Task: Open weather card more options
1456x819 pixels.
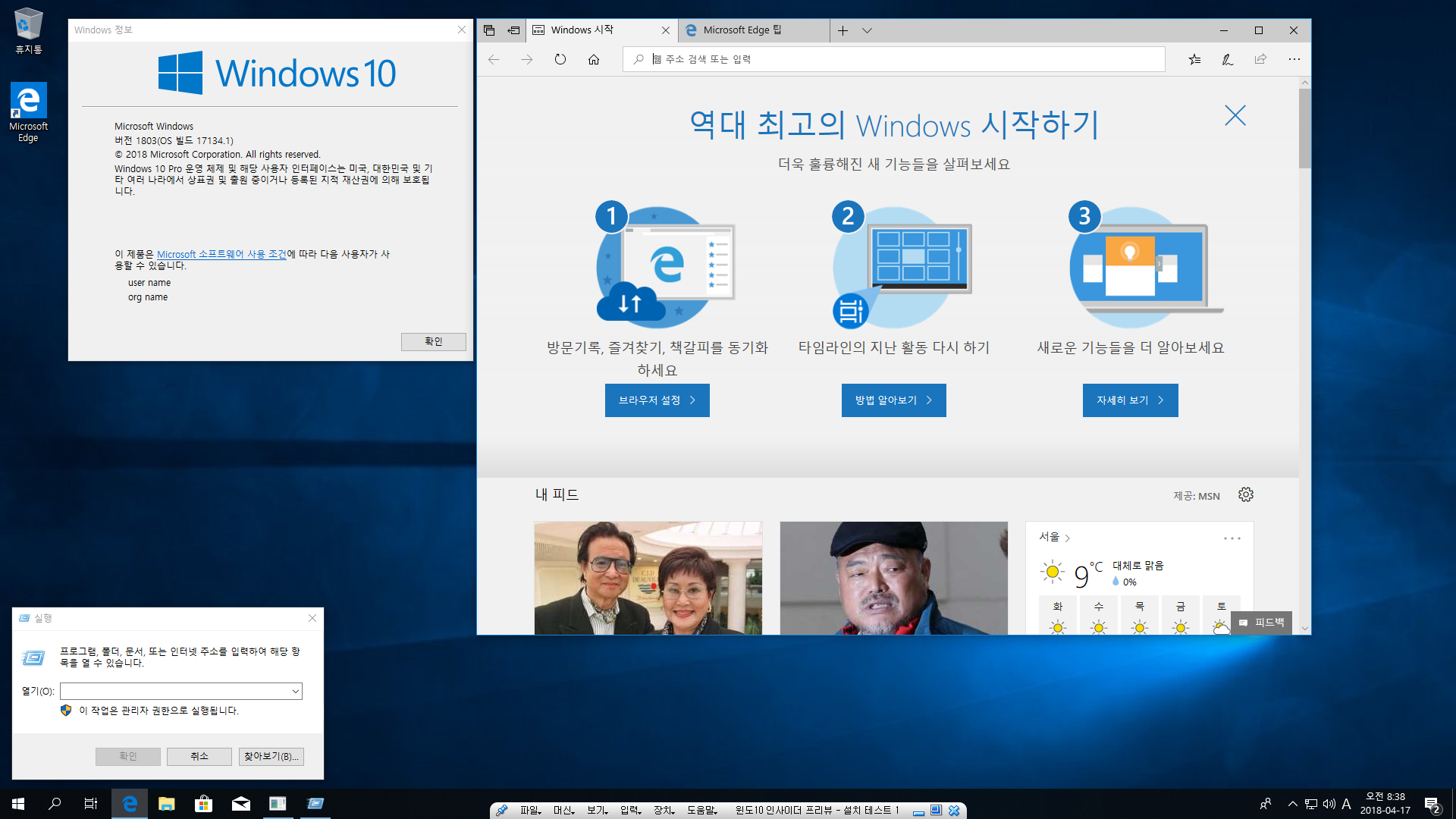Action: (1232, 538)
